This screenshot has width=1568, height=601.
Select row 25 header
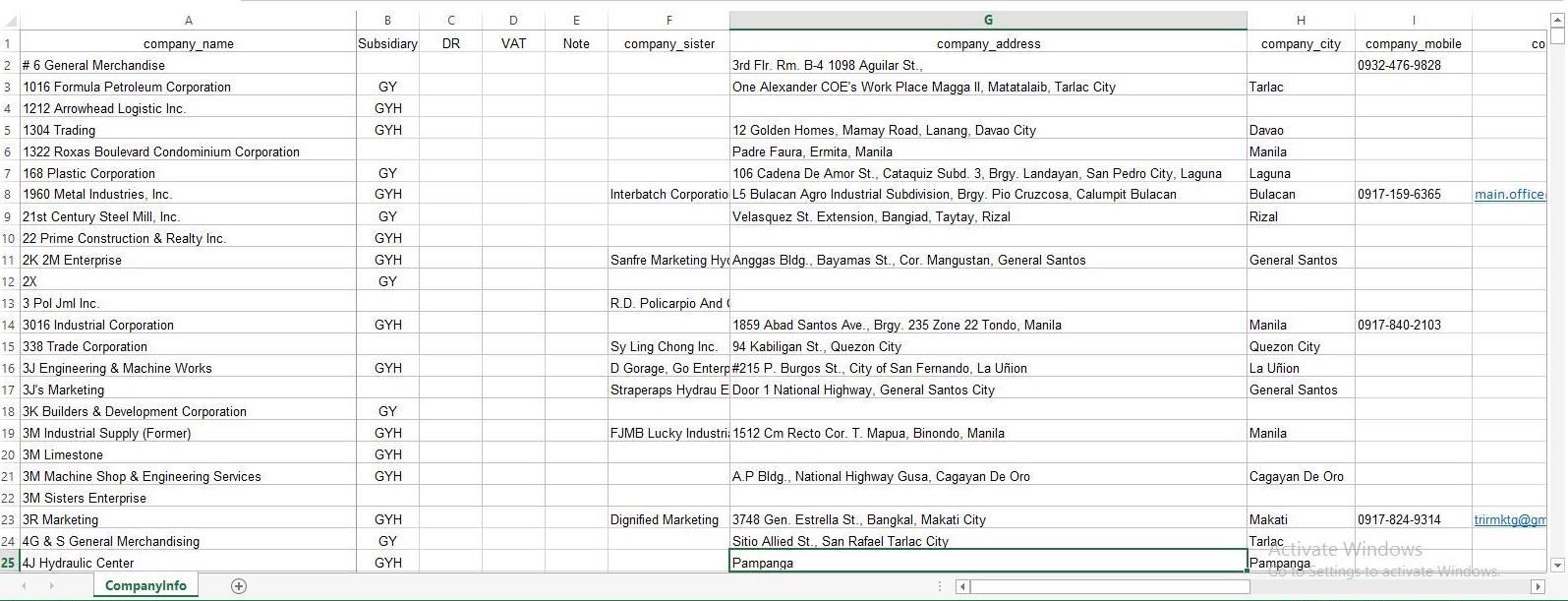(x=10, y=563)
